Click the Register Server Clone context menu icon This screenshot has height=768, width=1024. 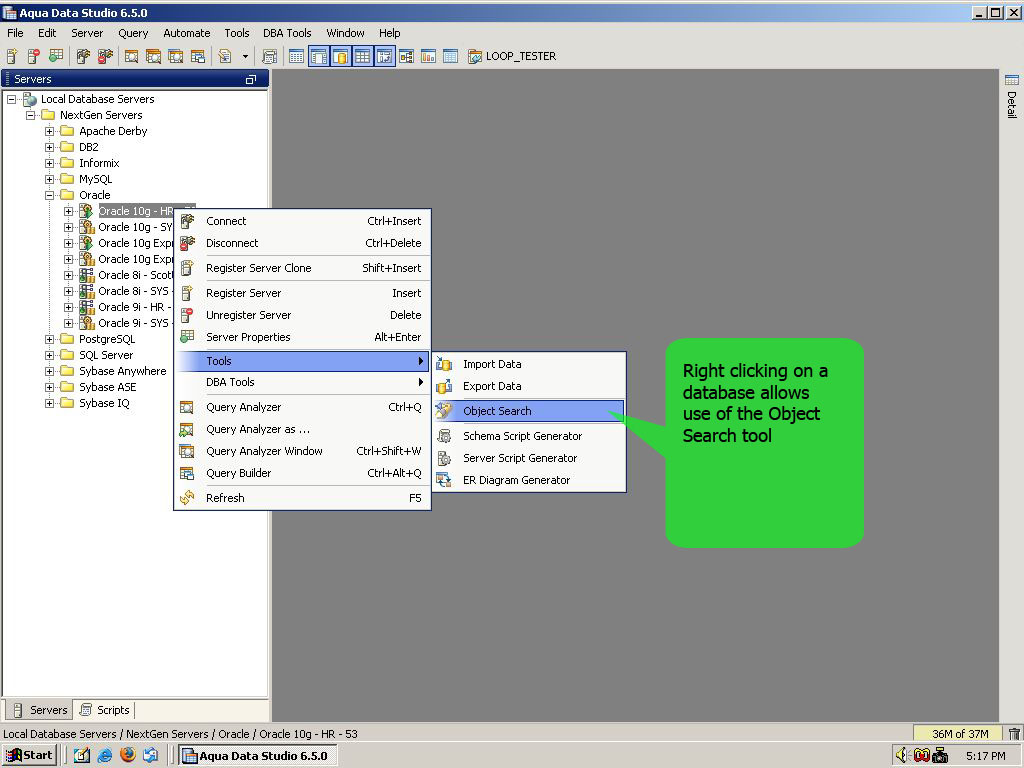(x=187, y=268)
